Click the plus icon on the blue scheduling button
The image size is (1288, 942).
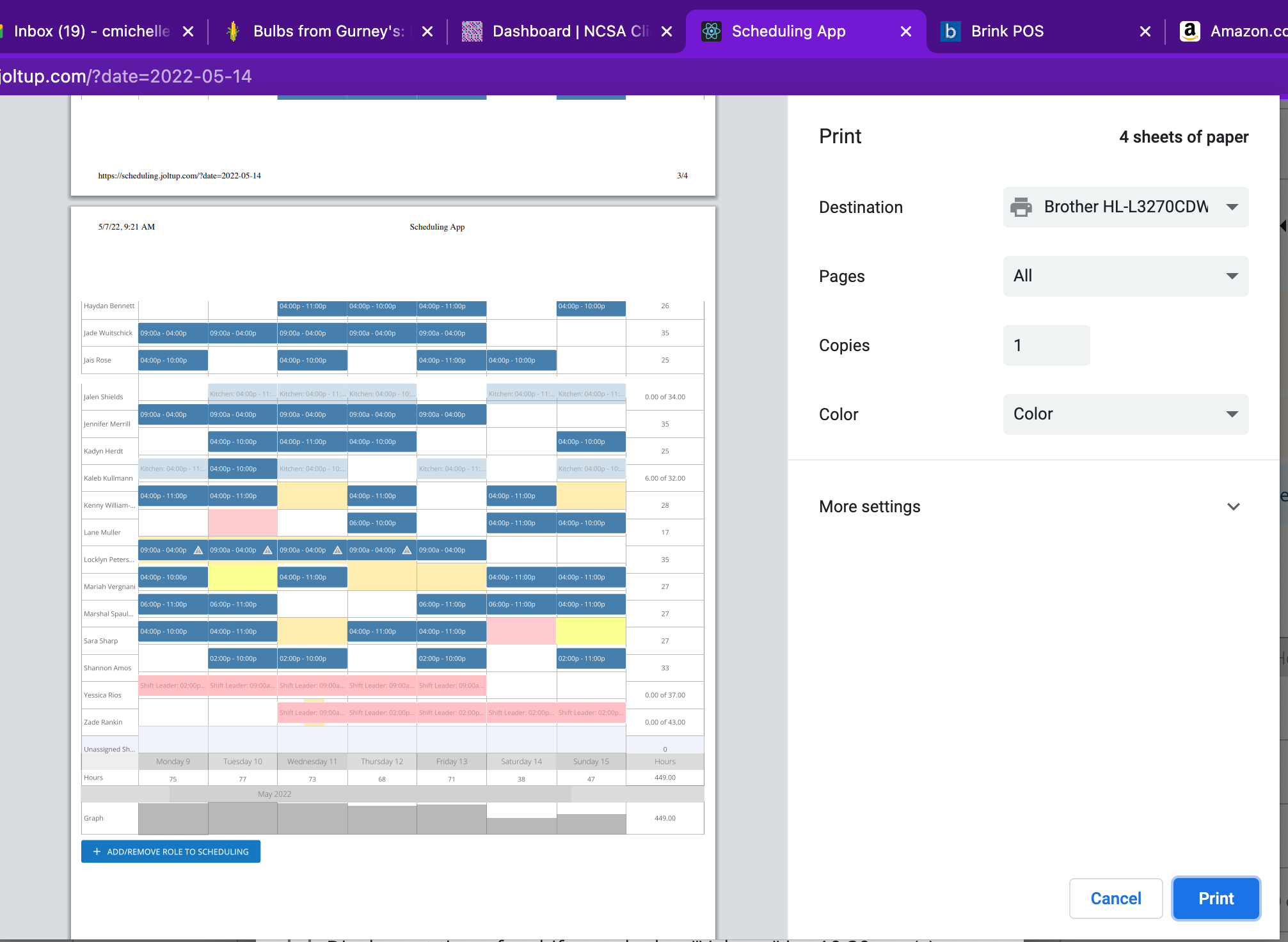click(97, 851)
